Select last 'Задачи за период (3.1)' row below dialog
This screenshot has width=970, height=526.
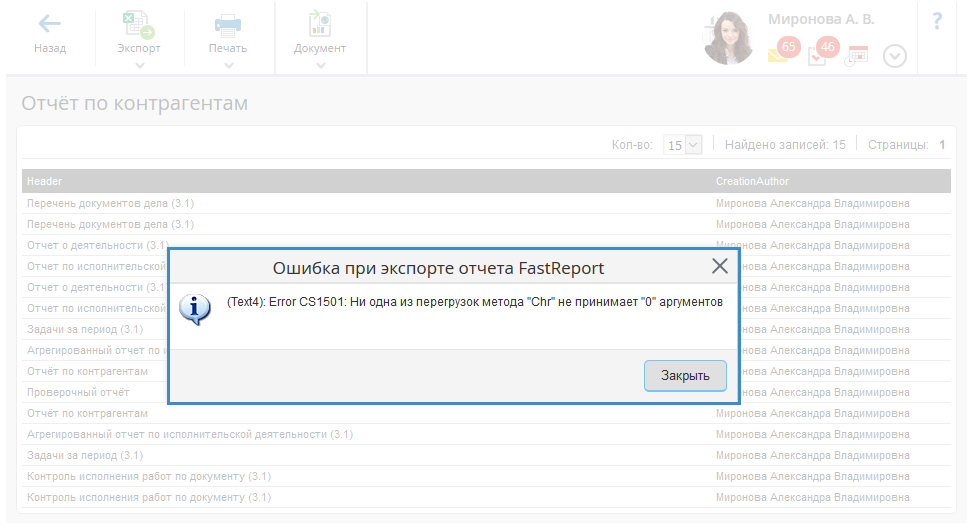(486, 455)
